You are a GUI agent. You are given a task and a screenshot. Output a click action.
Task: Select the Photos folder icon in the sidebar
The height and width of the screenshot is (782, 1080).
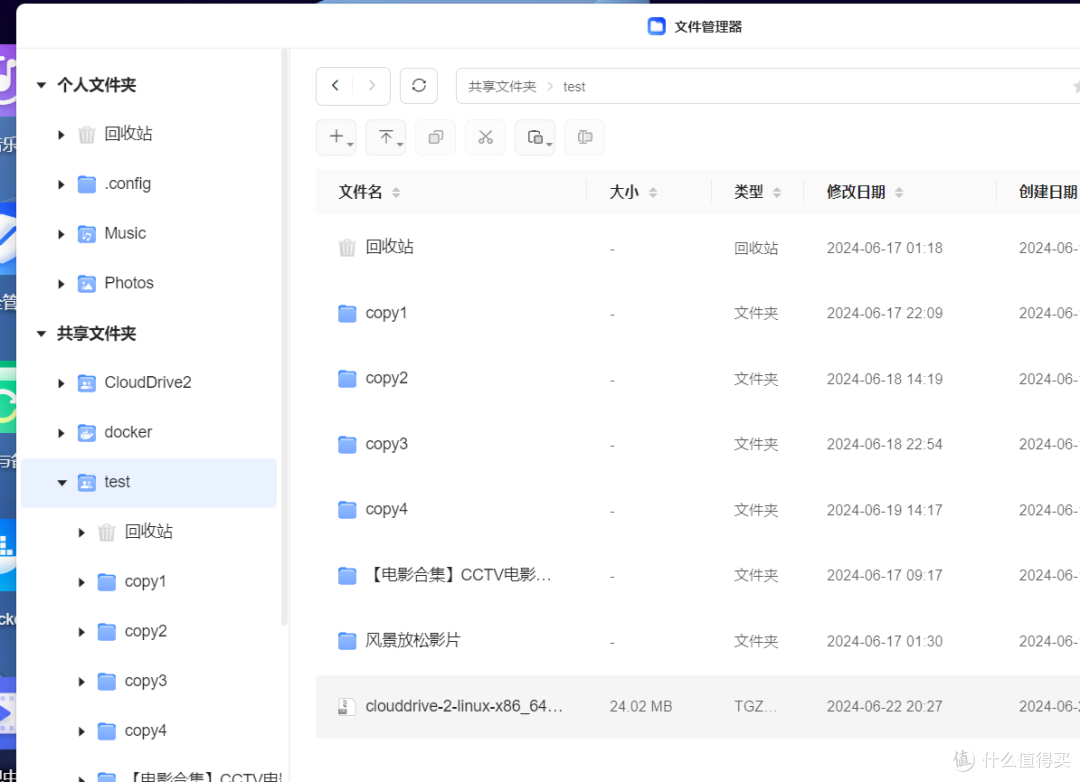tap(86, 284)
